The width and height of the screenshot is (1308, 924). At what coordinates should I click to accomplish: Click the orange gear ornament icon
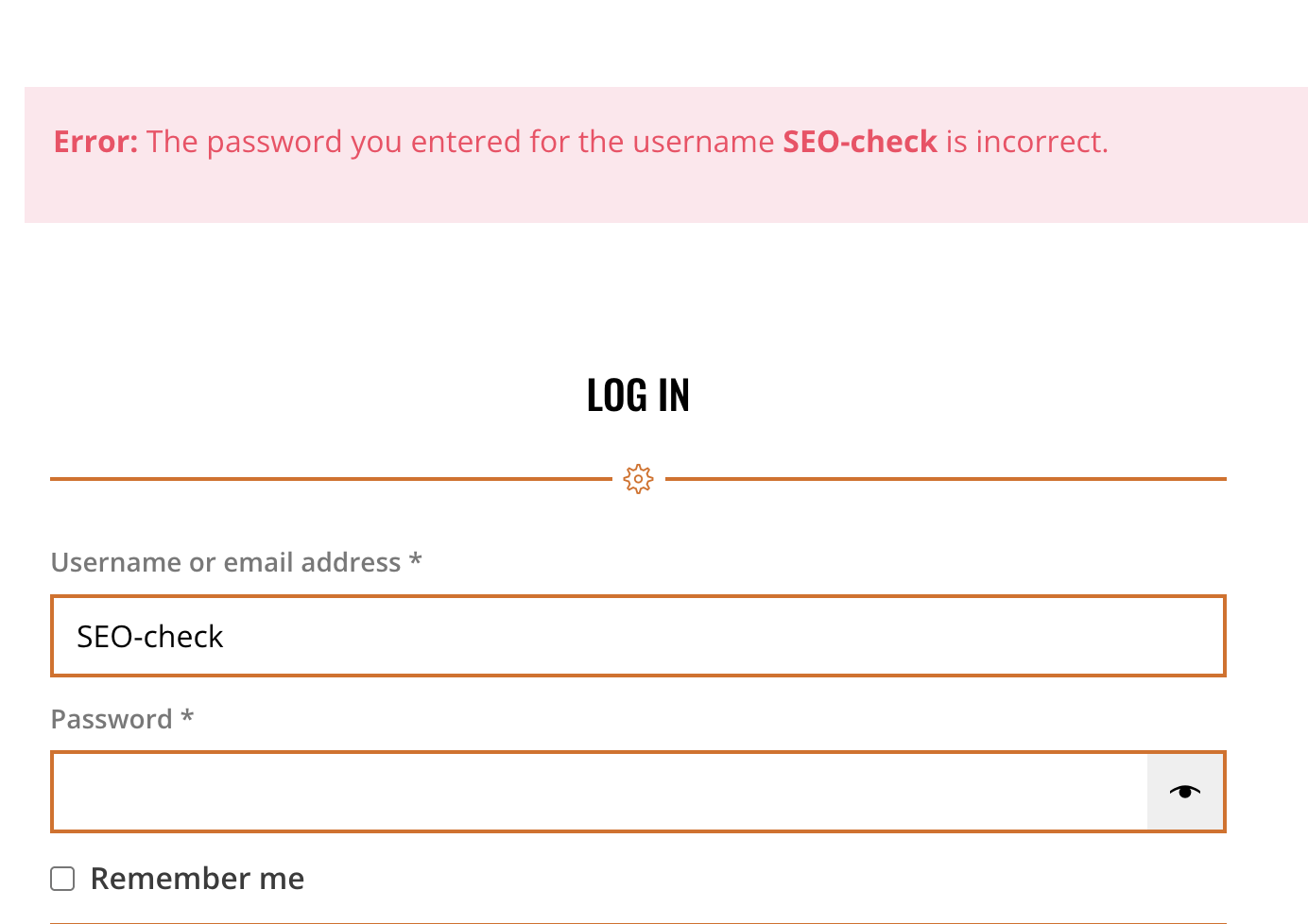pyautogui.click(x=639, y=479)
